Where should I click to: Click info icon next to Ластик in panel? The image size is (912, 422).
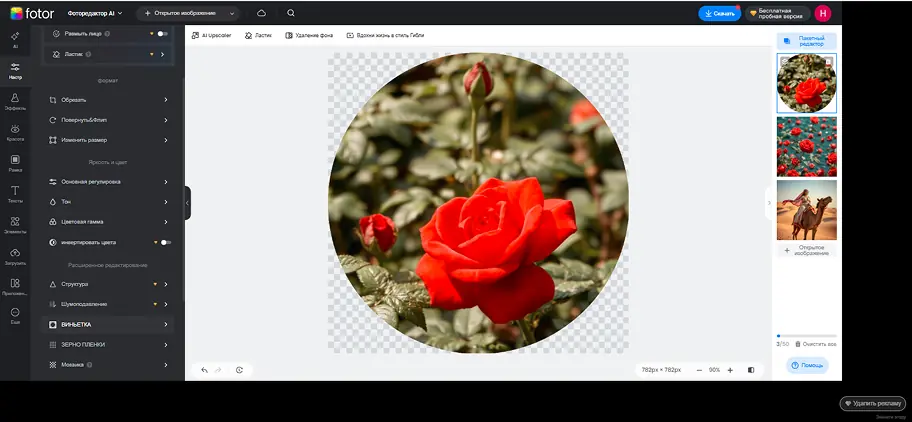88,54
